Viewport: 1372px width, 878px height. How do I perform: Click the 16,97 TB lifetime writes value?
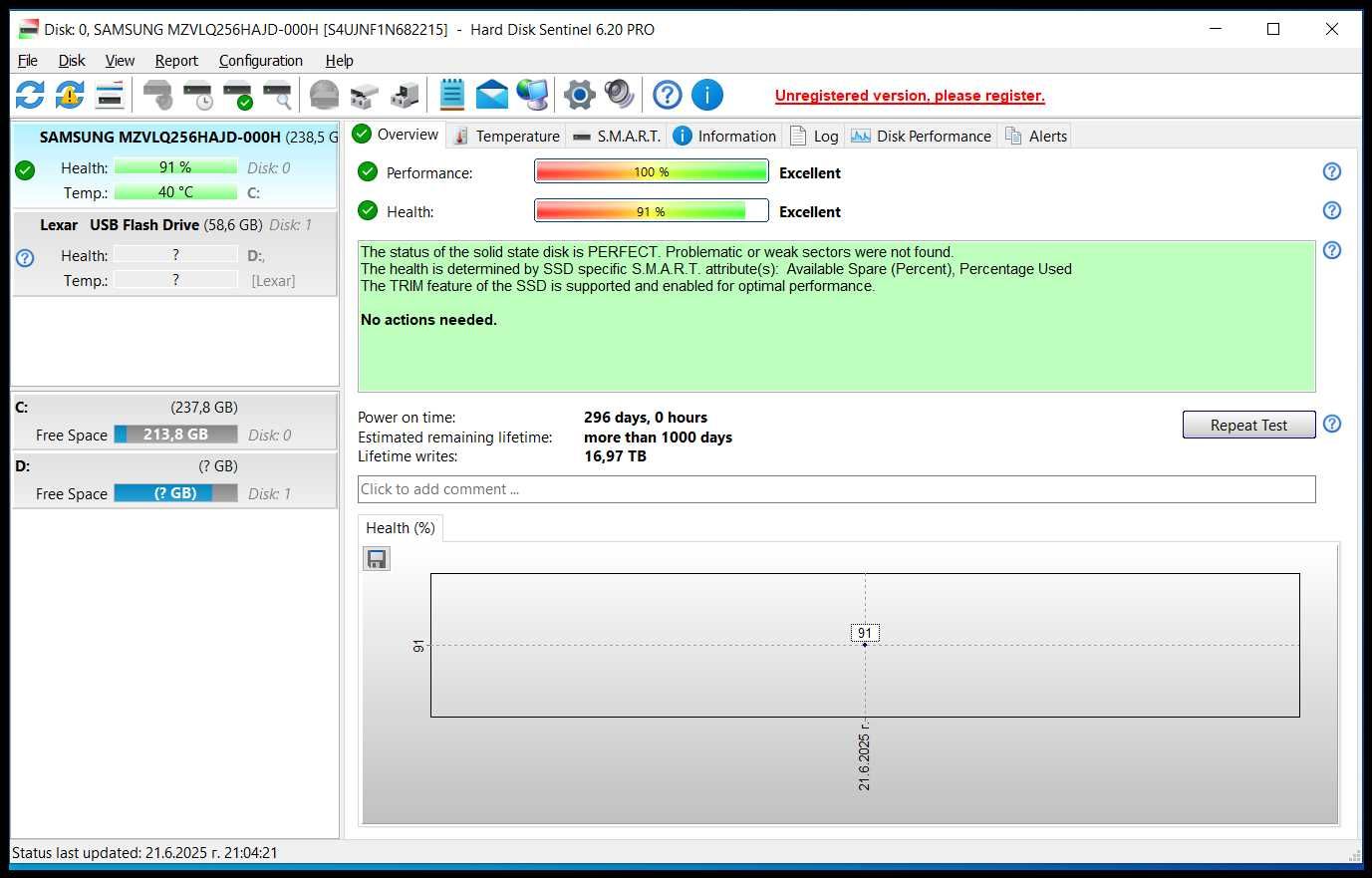[615, 456]
